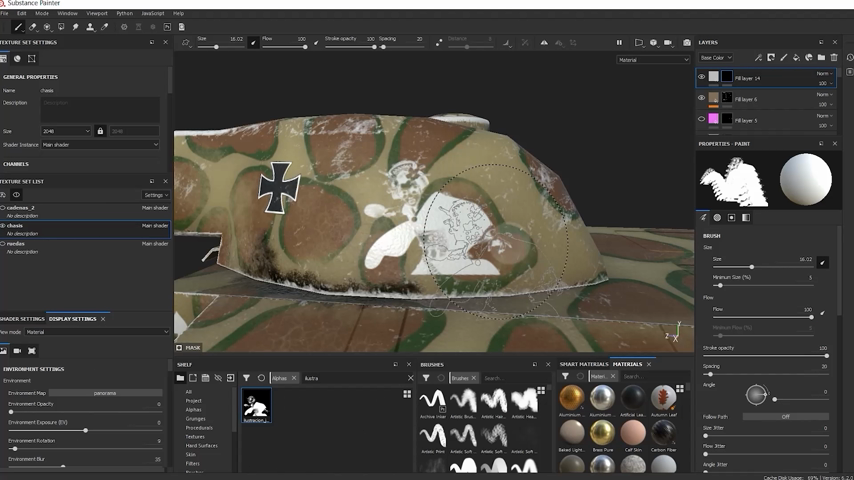Open the display settings camera icon

pos(17,351)
